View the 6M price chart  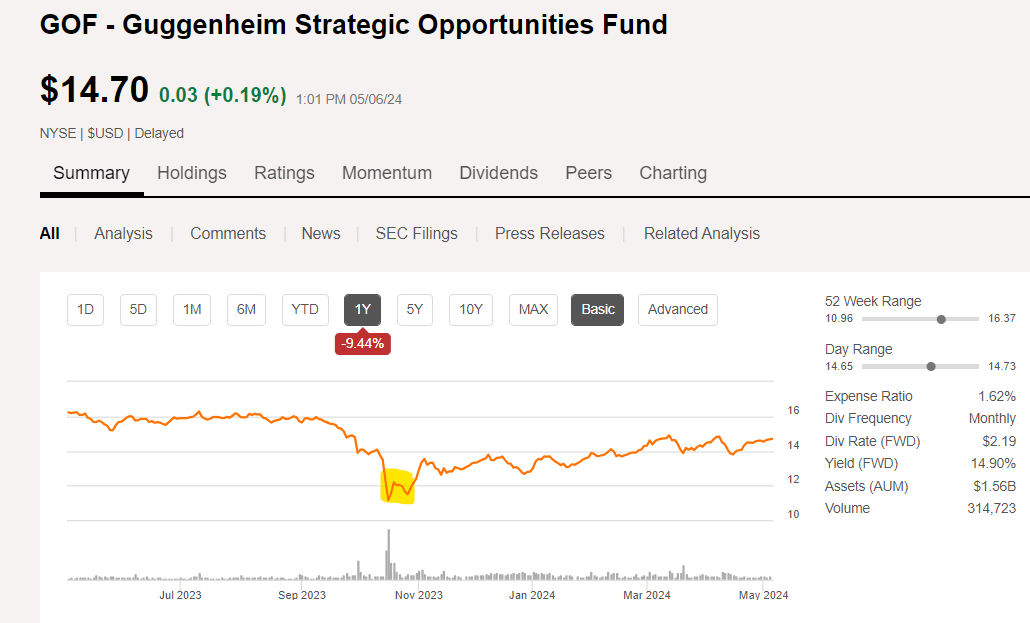pyautogui.click(x=246, y=310)
